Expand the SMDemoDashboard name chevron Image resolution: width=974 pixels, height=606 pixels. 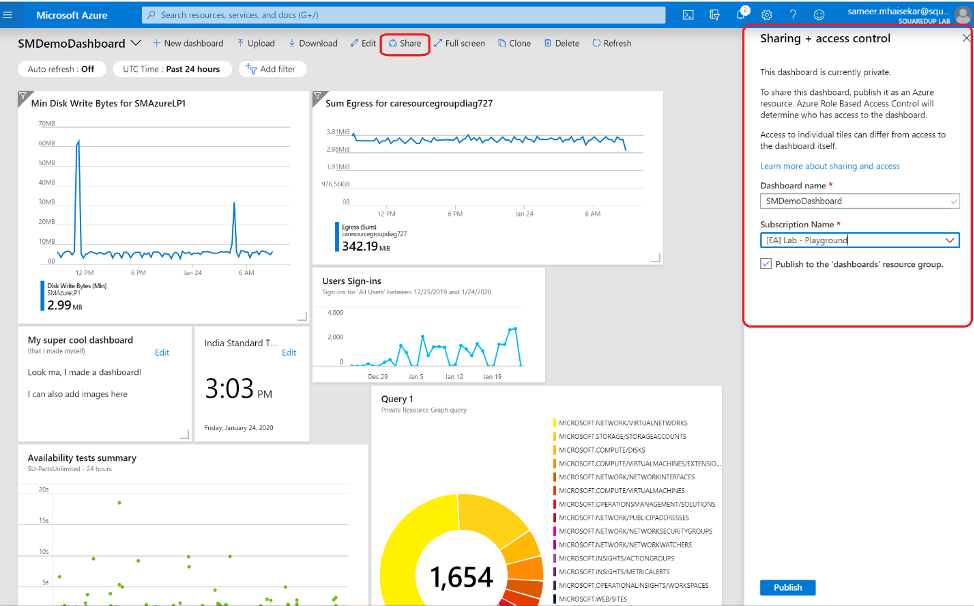point(134,43)
